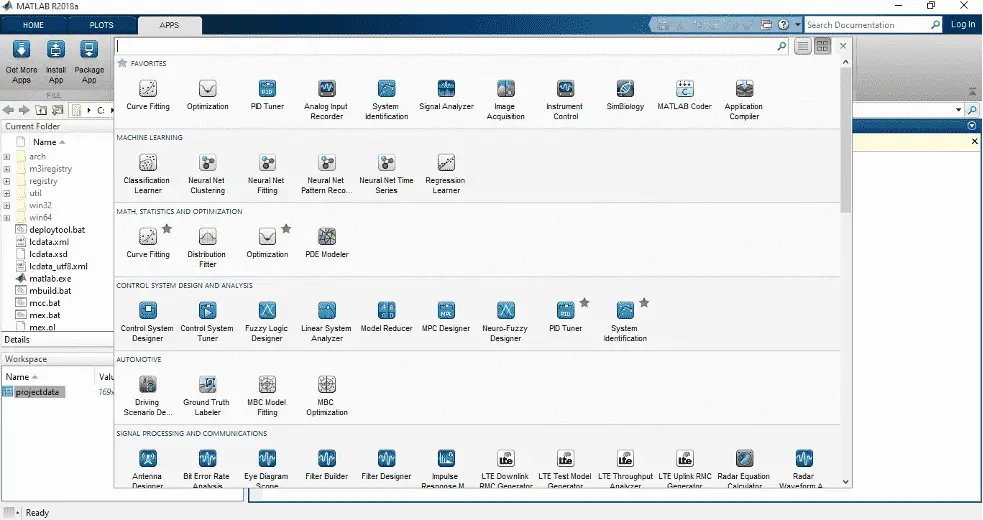Toggle favorite star on Control-section PID Tuner
Viewport: 983px width, 520px height.
(584, 303)
